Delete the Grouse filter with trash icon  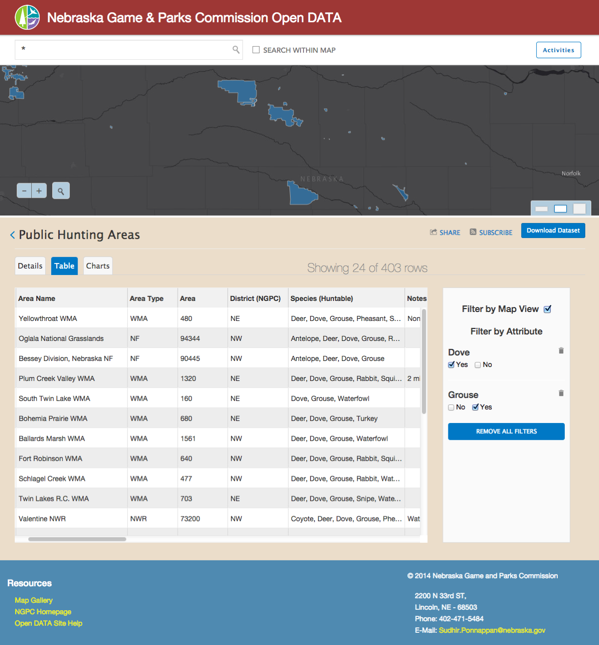point(561,393)
